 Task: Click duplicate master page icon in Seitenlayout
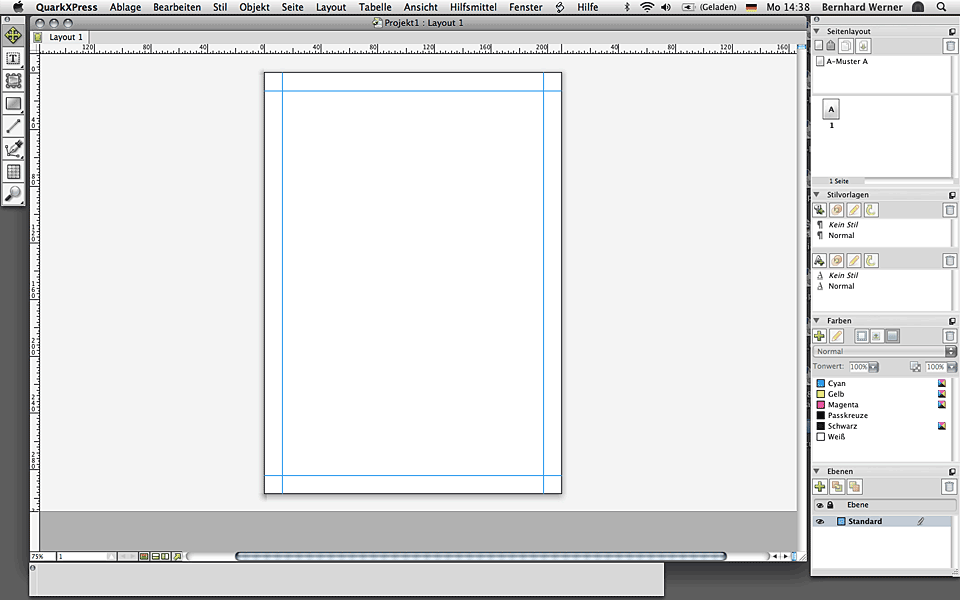846,46
